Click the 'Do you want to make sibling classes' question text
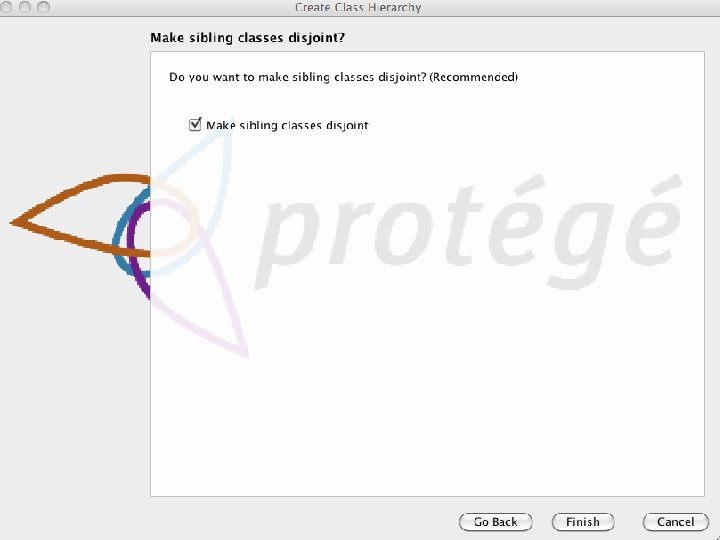The height and width of the screenshot is (540, 720). (271, 77)
